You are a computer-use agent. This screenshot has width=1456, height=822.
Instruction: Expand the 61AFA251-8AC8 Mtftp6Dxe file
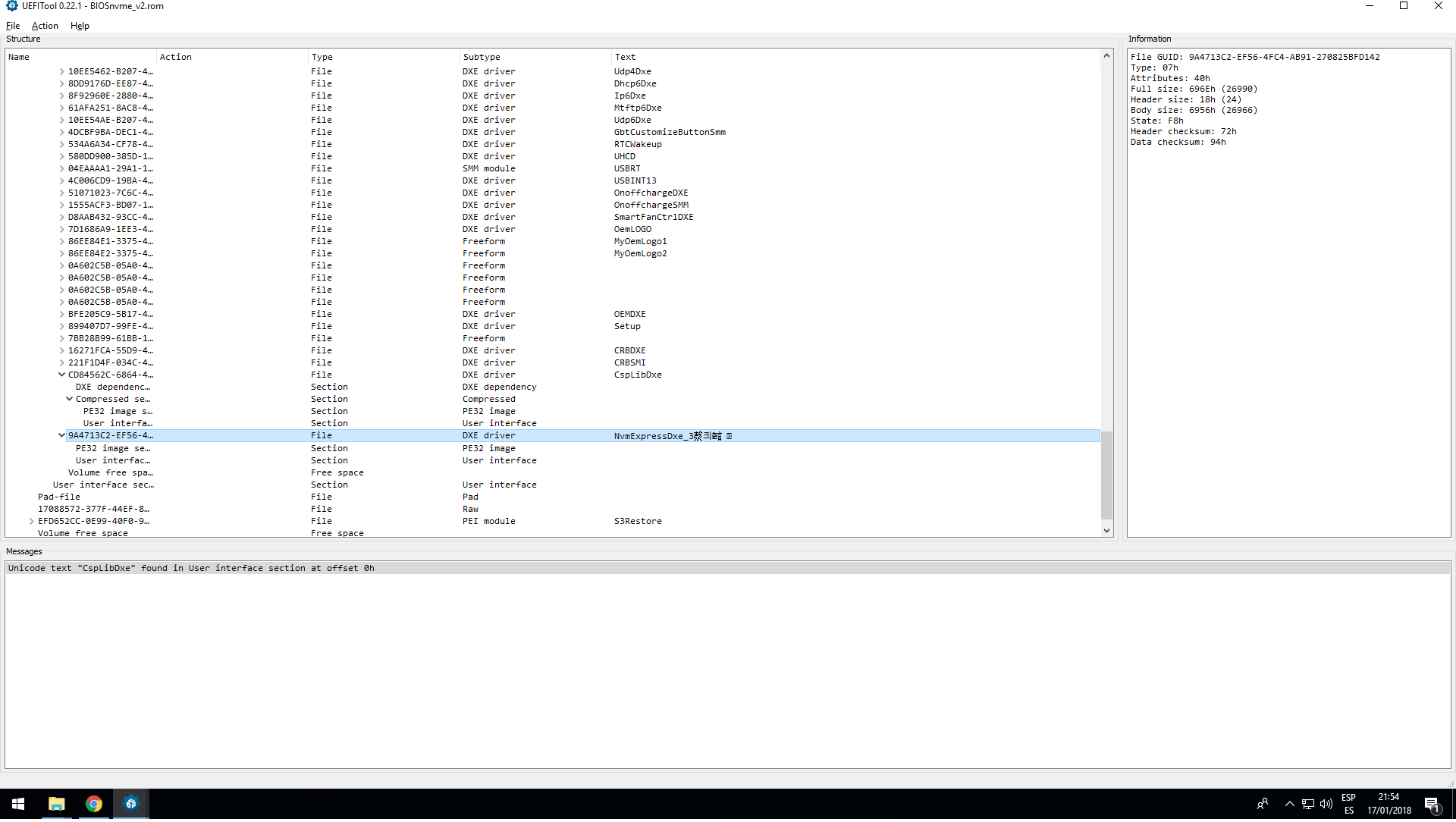[x=61, y=108]
